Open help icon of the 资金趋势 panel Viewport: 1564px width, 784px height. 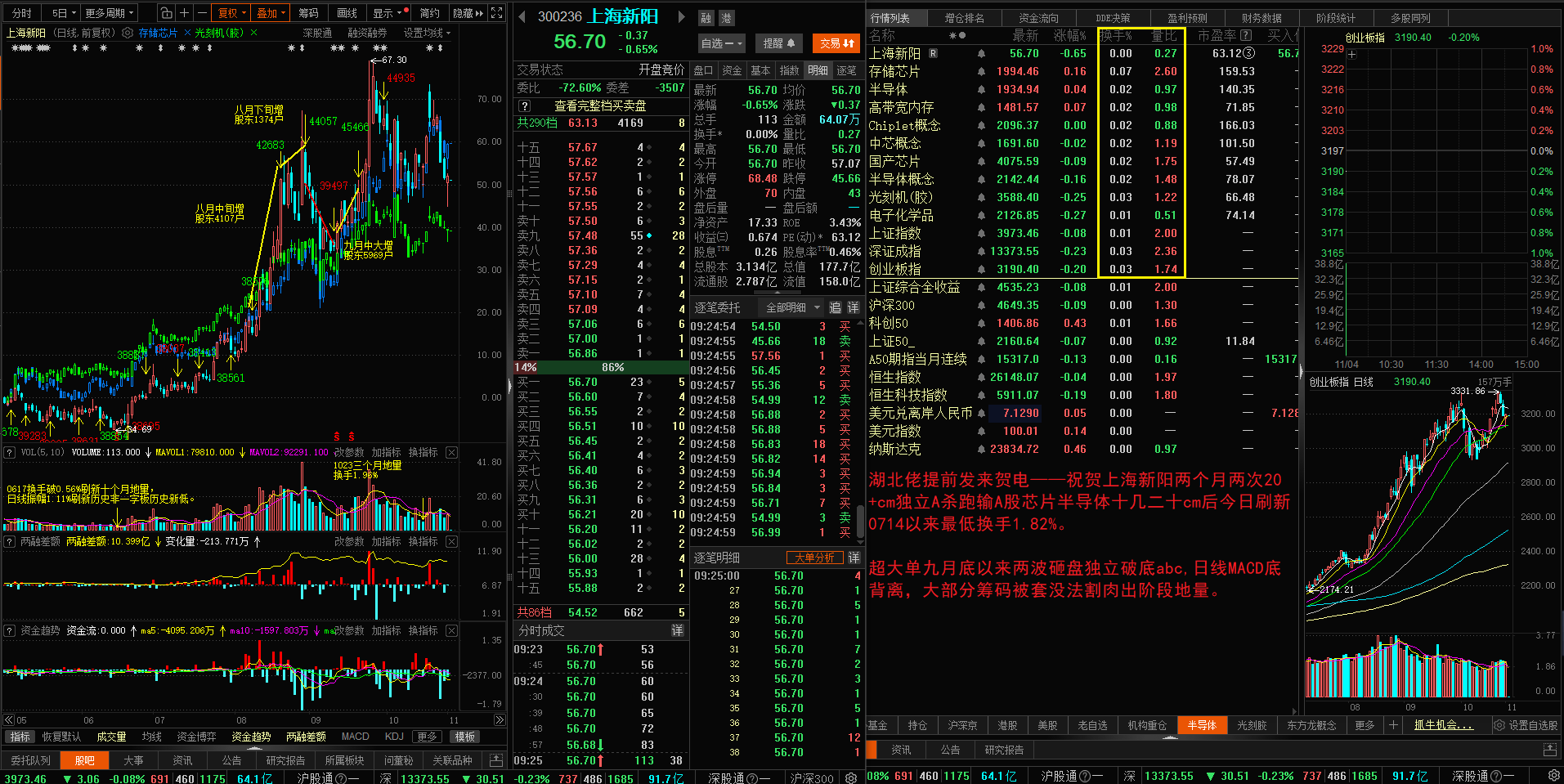(x=10, y=630)
